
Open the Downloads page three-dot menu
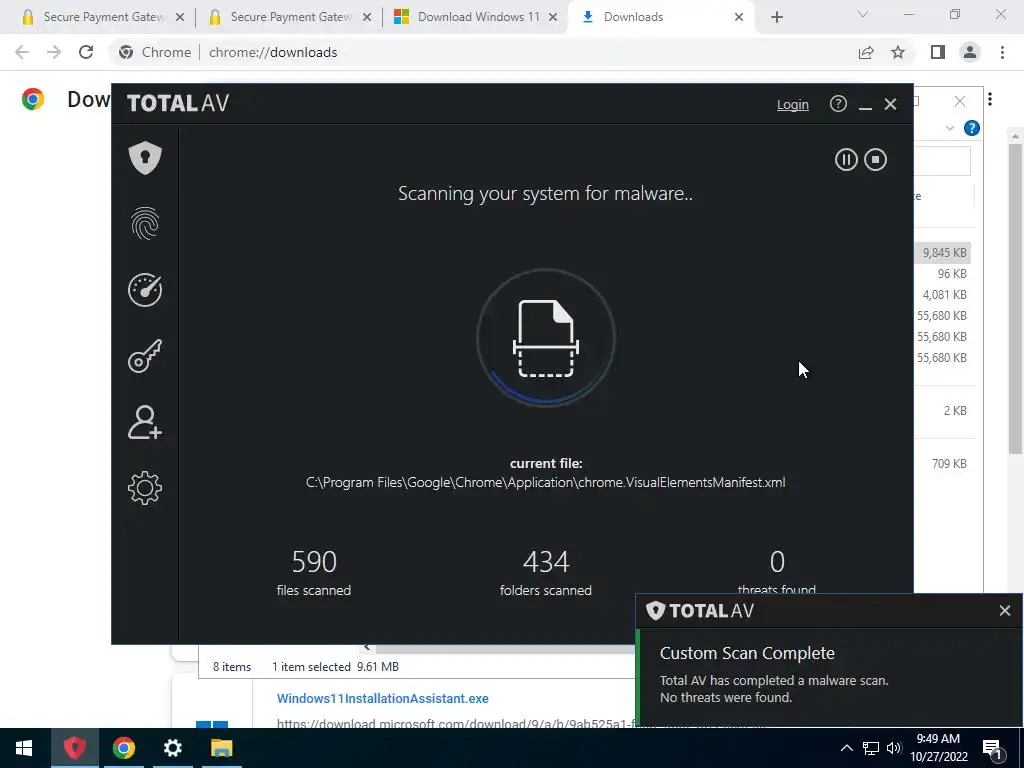click(990, 99)
